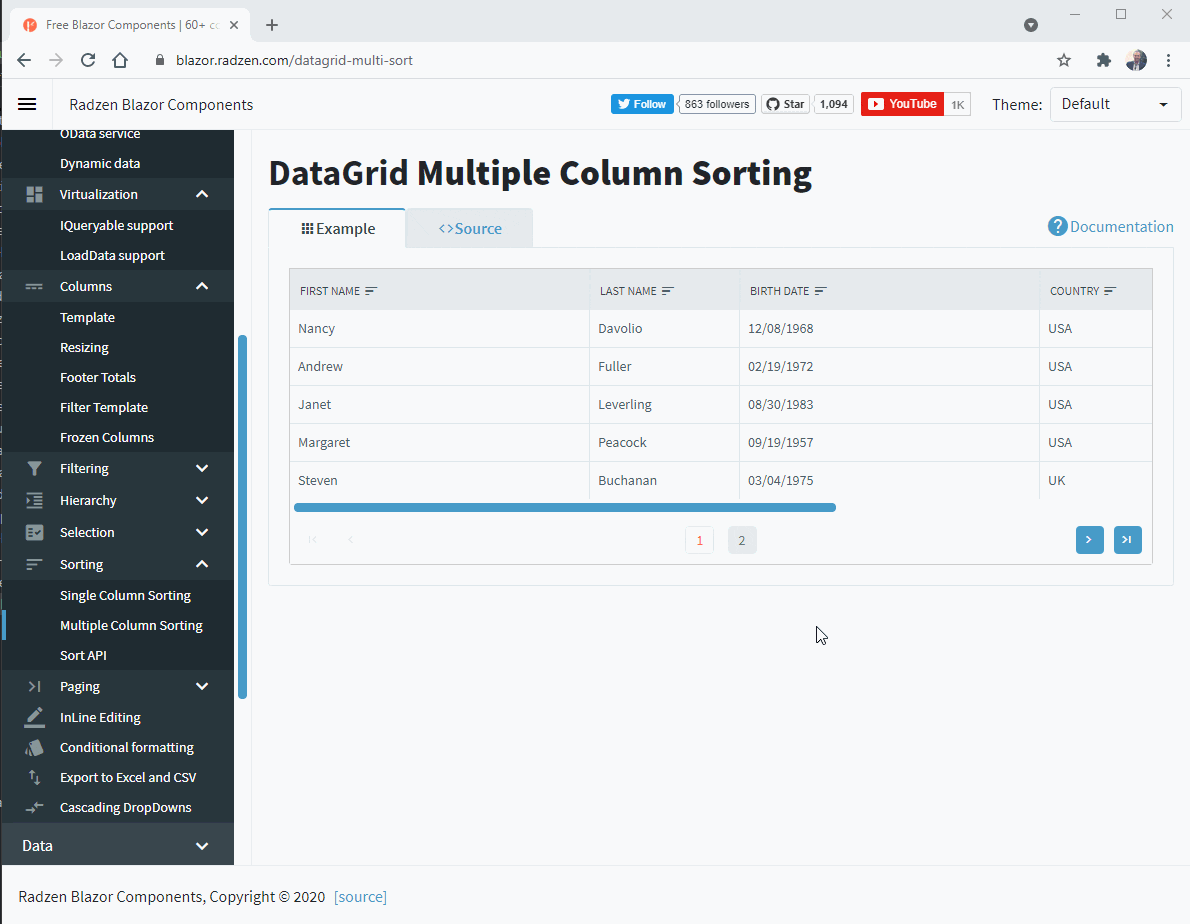
Task: Click the InLine Editing pencil icon
Action: (x=34, y=718)
